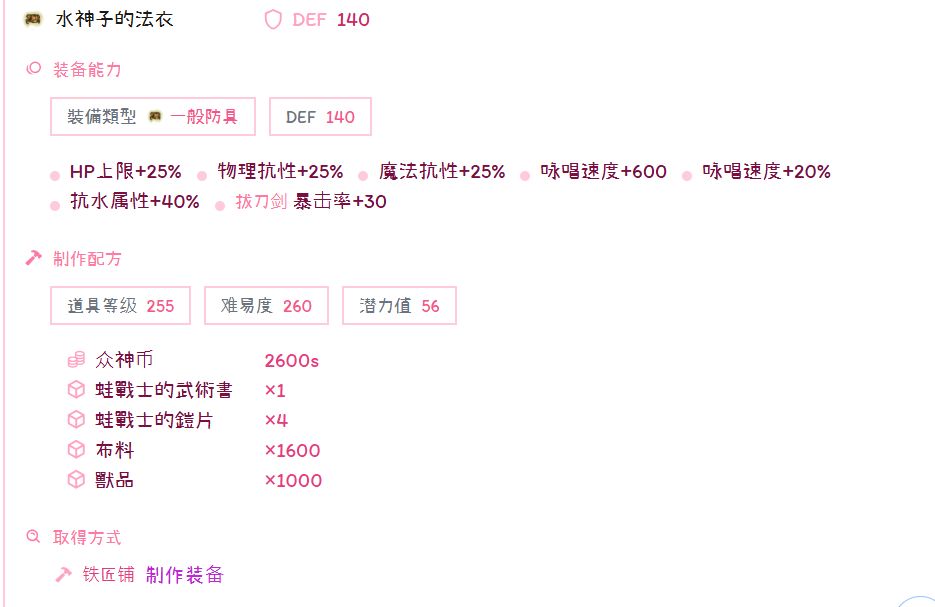The image size is (935, 607).
Task: Click the 道具等级 255 box
Action: click(120, 306)
